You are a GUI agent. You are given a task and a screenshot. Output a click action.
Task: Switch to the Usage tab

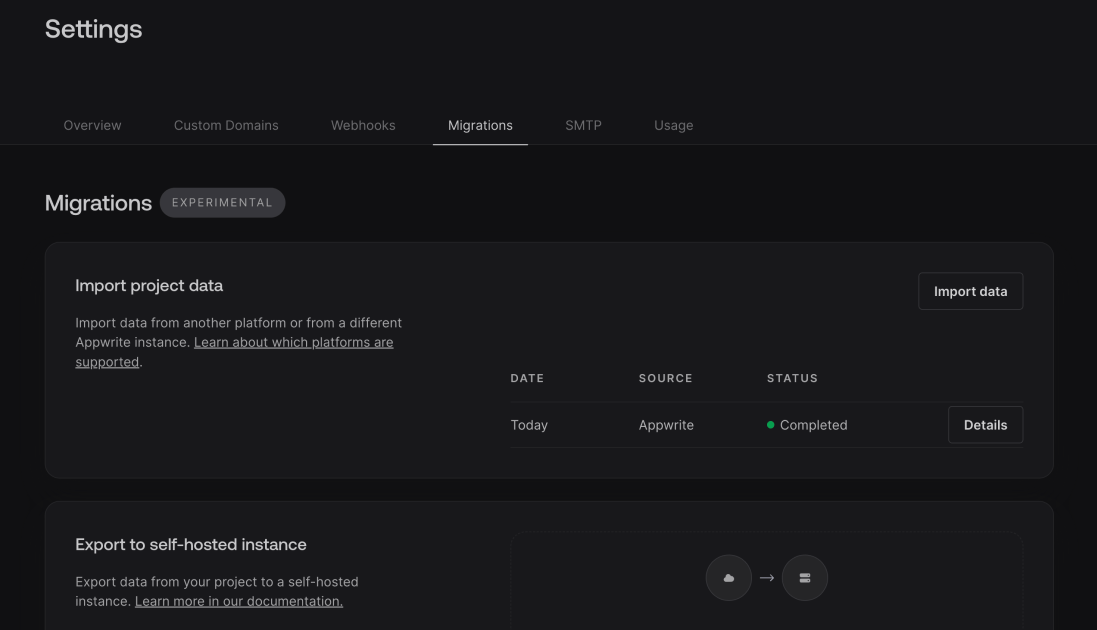(673, 125)
